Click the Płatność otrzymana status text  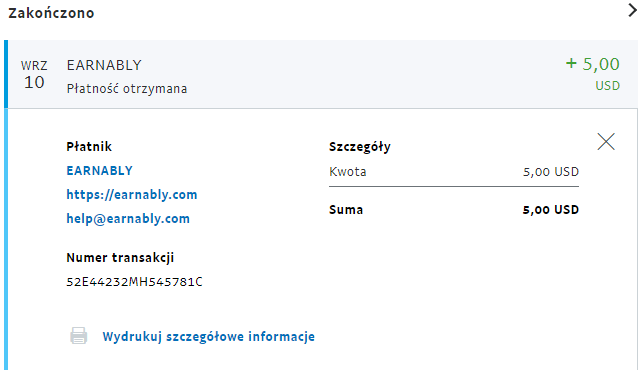click(127, 89)
